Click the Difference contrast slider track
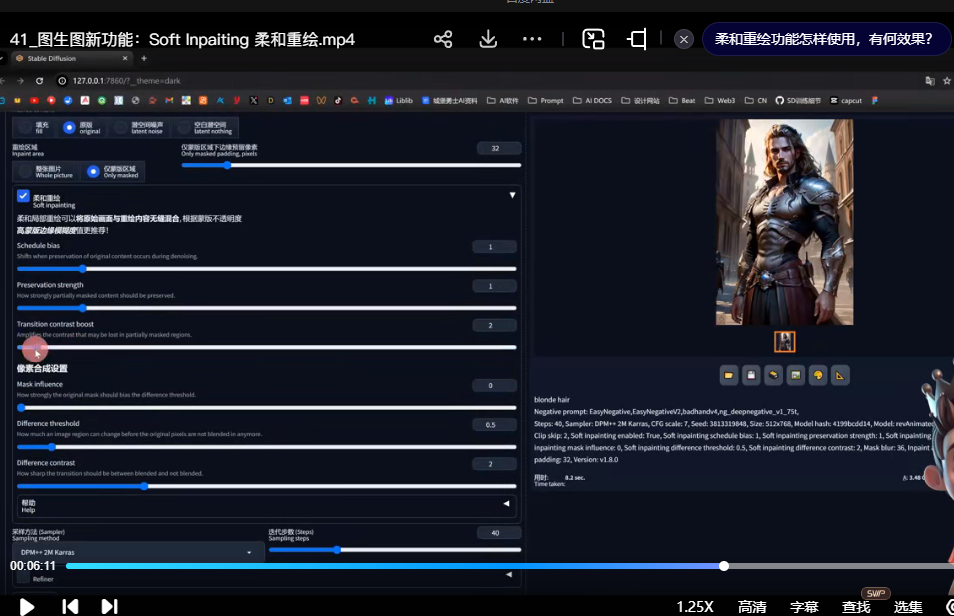This screenshot has height=616, width=954. [266, 486]
